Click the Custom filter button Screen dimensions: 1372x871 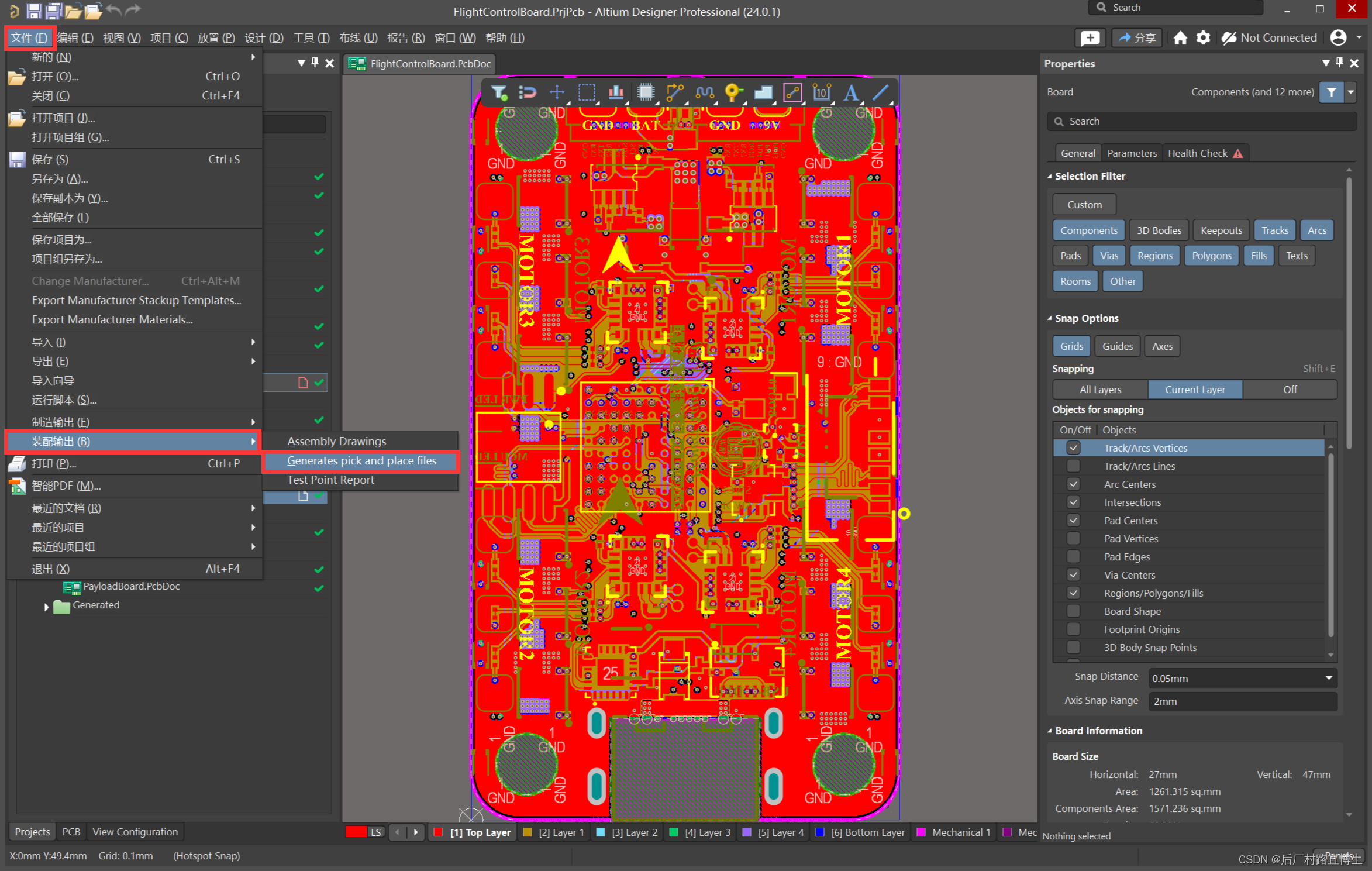coord(1084,205)
